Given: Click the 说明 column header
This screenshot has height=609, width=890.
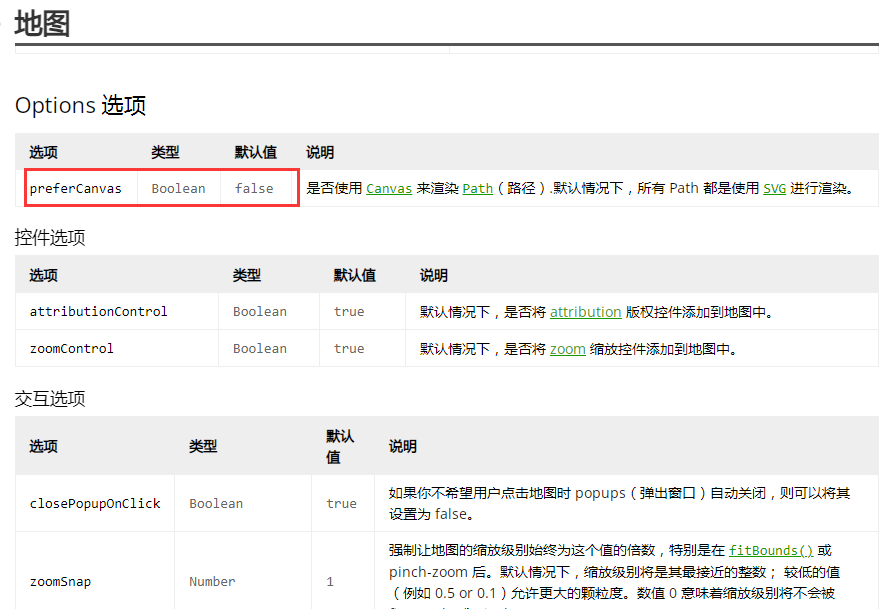Looking at the screenshot, I should coord(319,152).
